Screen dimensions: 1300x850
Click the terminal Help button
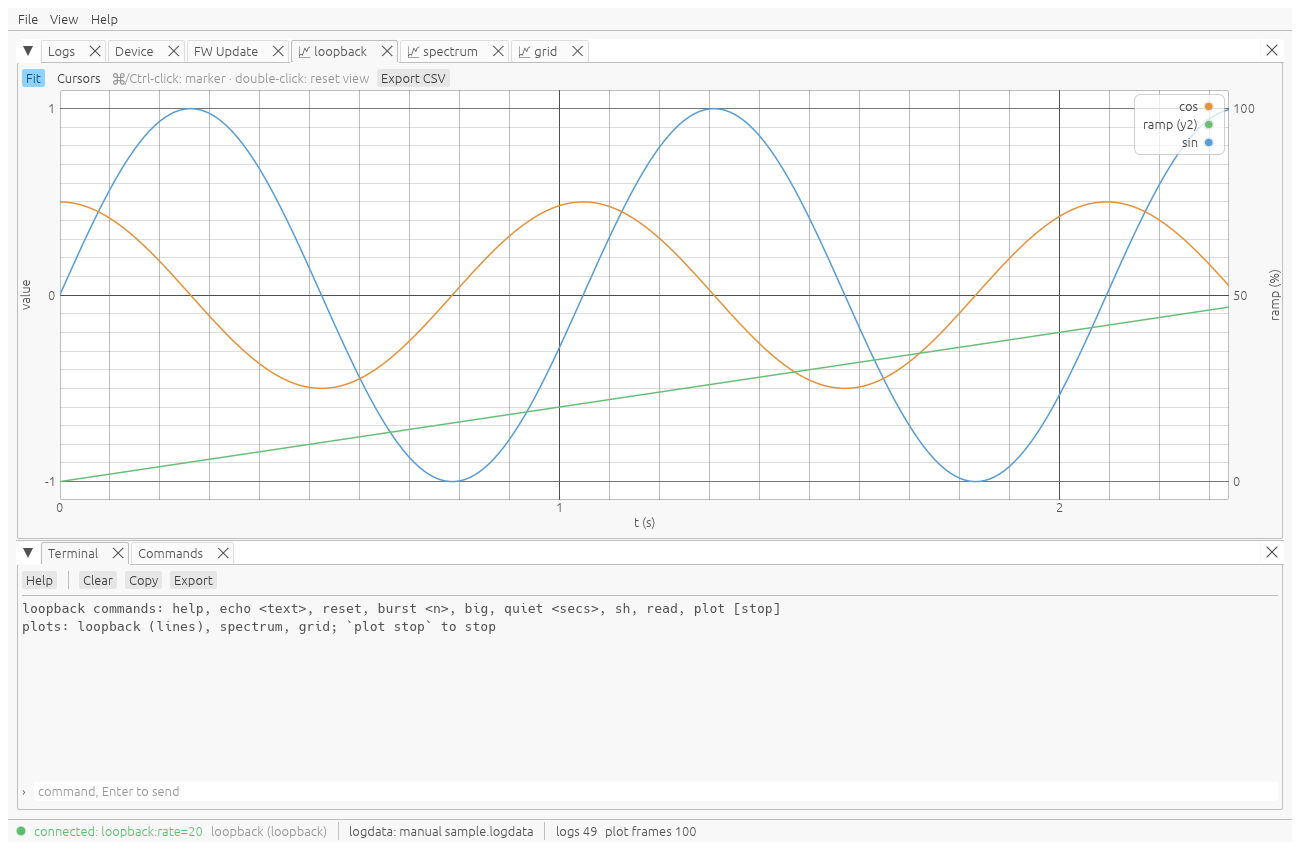pyautogui.click(x=39, y=580)
